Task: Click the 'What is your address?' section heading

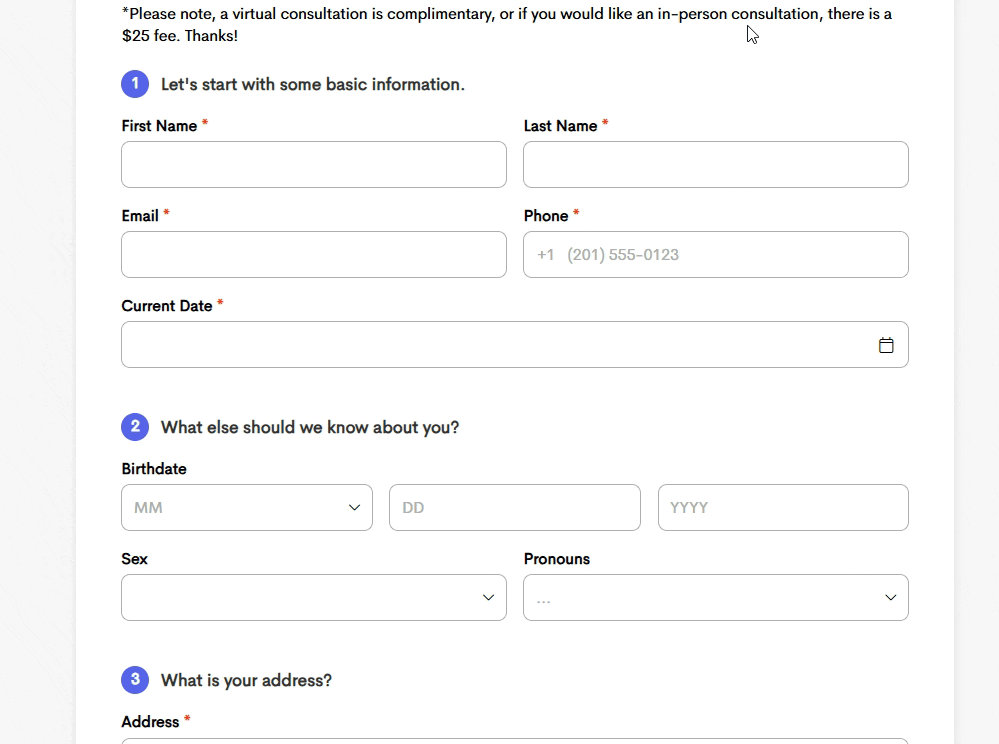Action: pyautogui.click(x=246, y=680)
